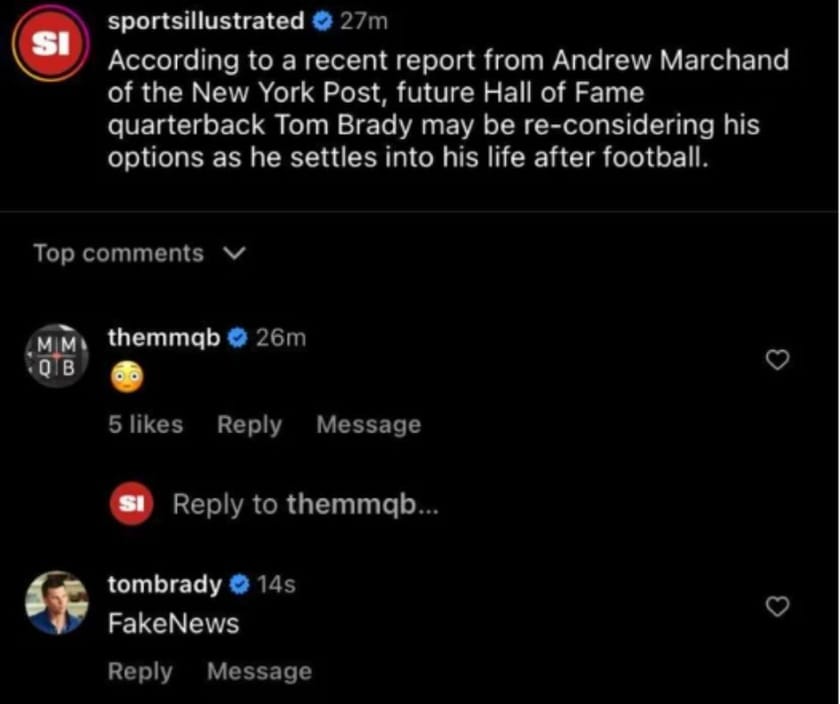Message themmqb from their comment
Screen dimensions: 840x704
point(368,424)
